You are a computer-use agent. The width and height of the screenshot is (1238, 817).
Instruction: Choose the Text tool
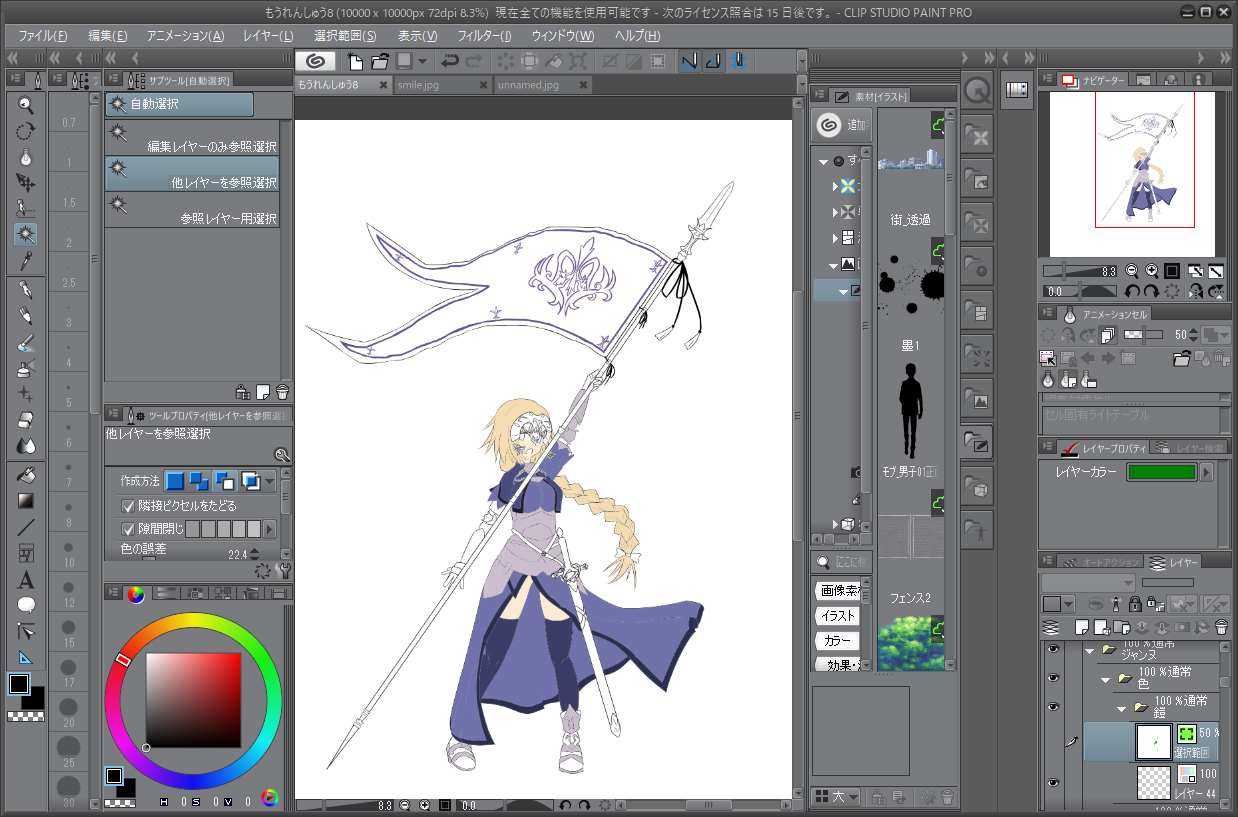click(x=26, y=579)
